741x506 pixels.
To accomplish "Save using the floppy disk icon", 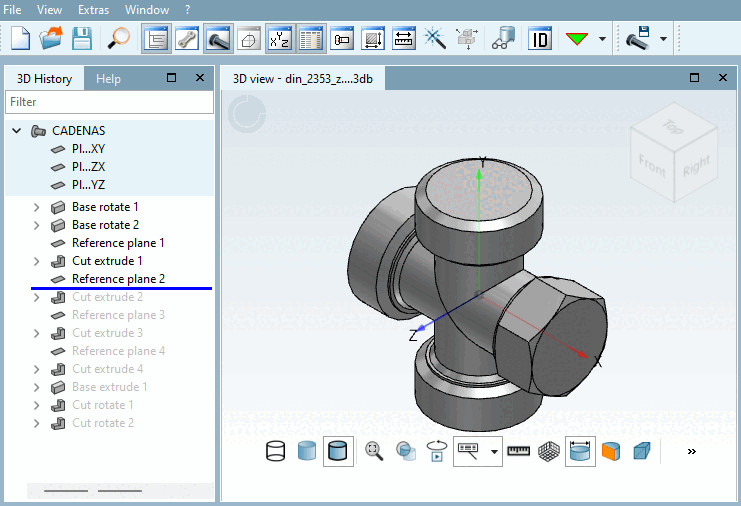I will [81, 39].
